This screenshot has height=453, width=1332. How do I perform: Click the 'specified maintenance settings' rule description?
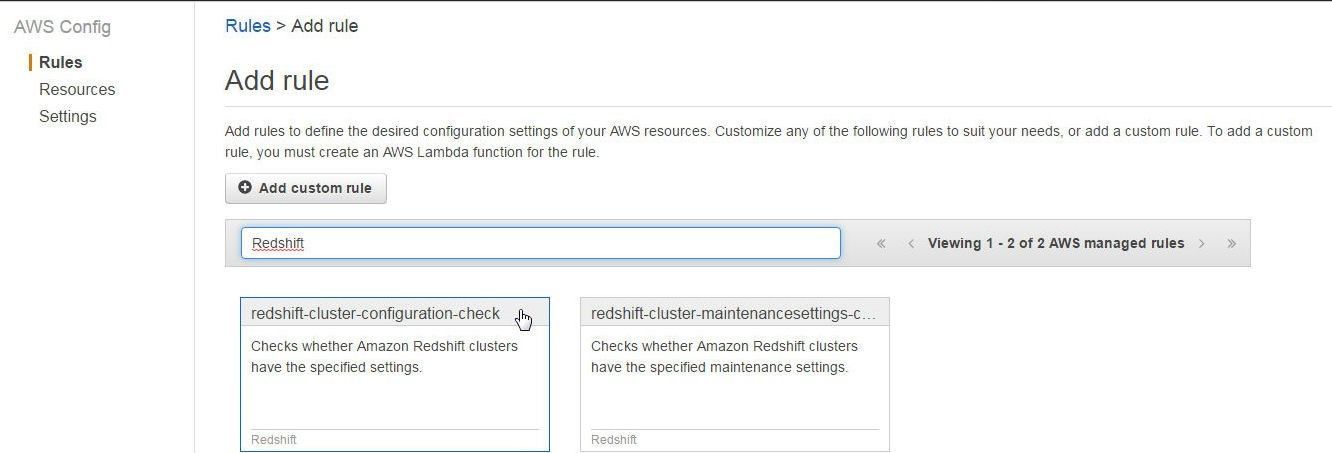click(x=724, y=357)
